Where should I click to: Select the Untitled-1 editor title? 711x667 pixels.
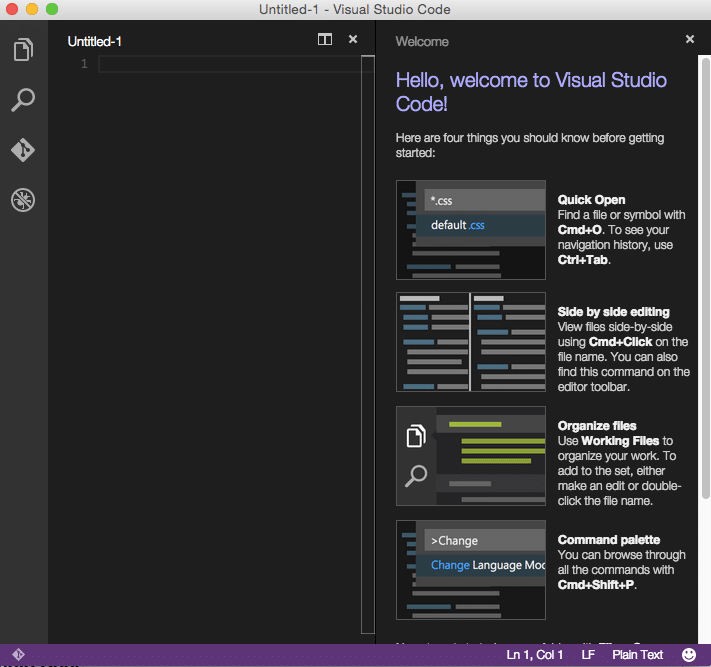(x=94, y=42)
